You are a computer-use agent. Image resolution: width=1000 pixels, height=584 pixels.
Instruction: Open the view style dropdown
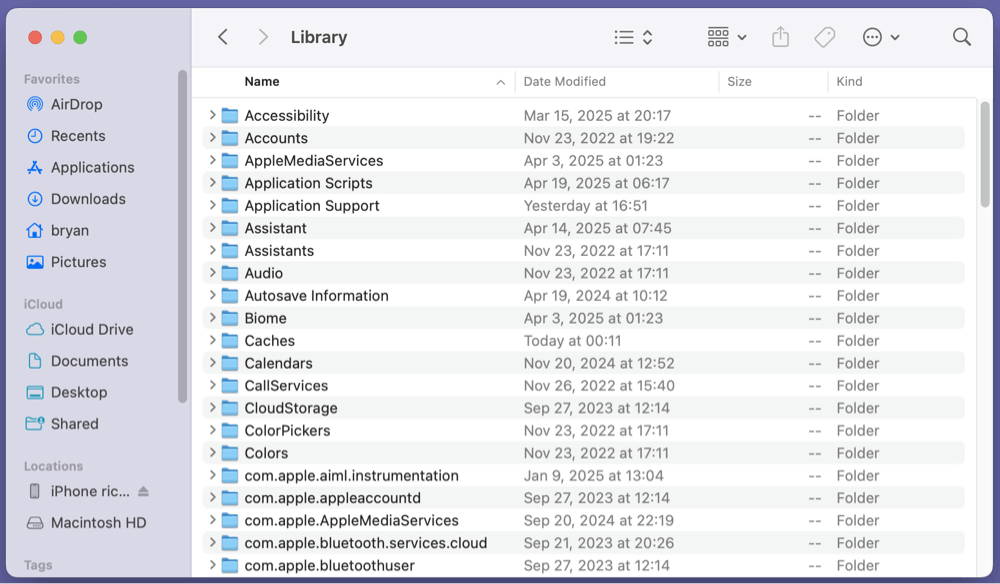[632, 37]
